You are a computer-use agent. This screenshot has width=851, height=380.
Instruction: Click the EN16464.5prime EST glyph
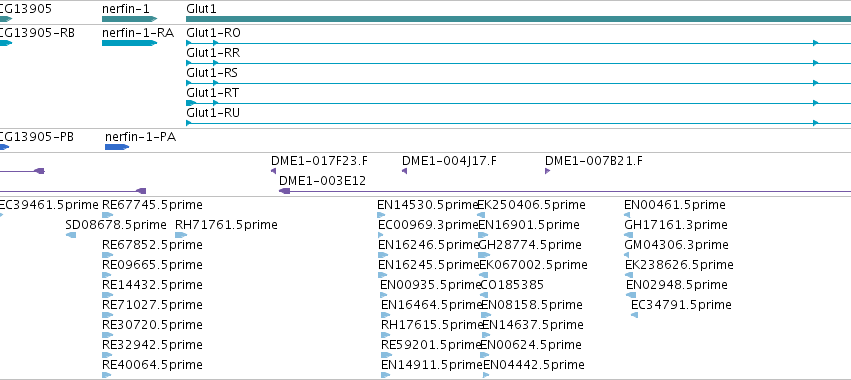point(386,315)
